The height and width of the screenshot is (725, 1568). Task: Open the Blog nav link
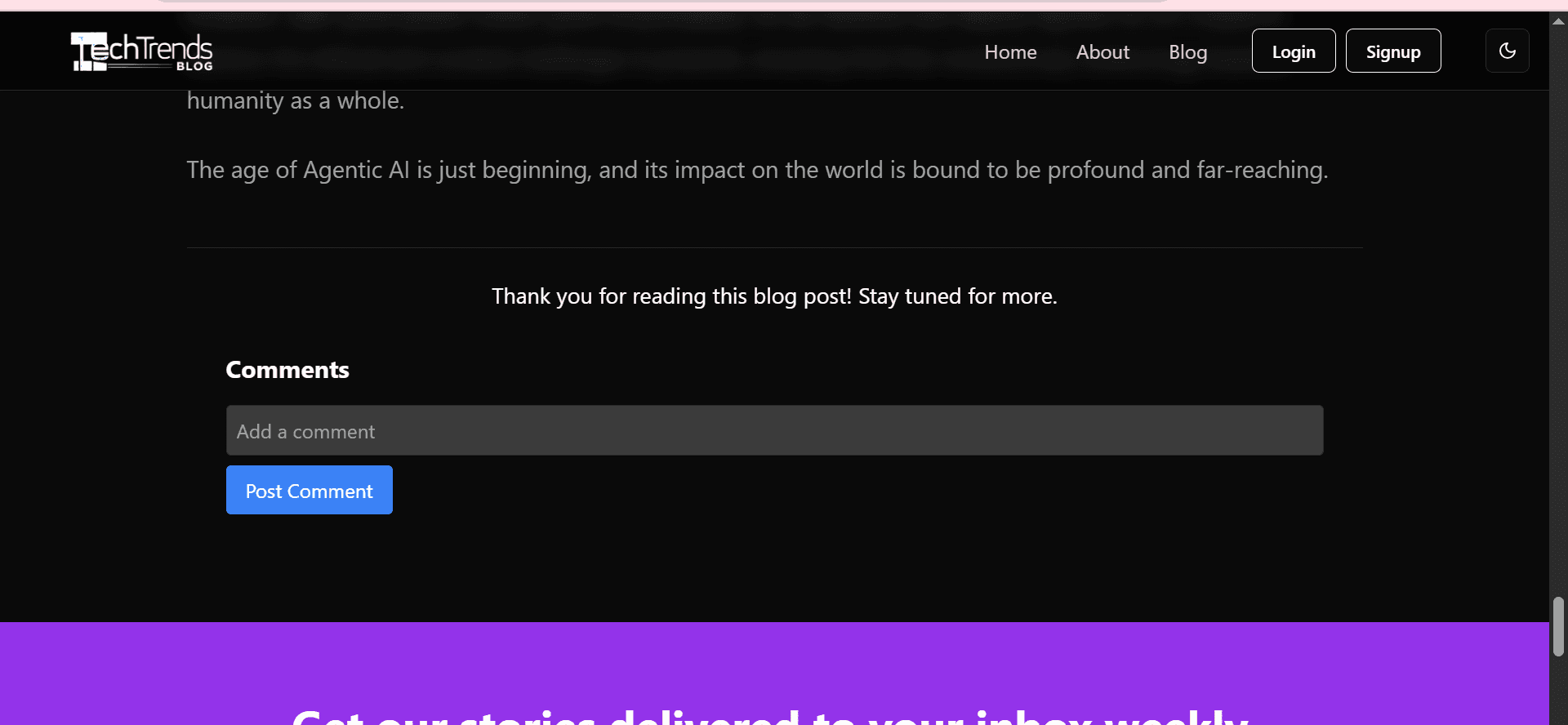(1187, 51)
